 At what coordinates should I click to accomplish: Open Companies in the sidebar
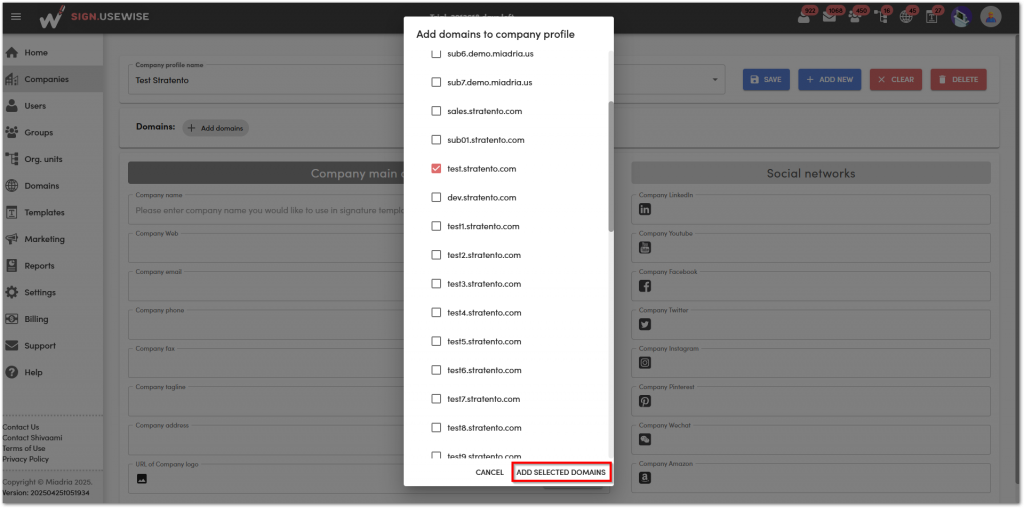coord(52,79)
